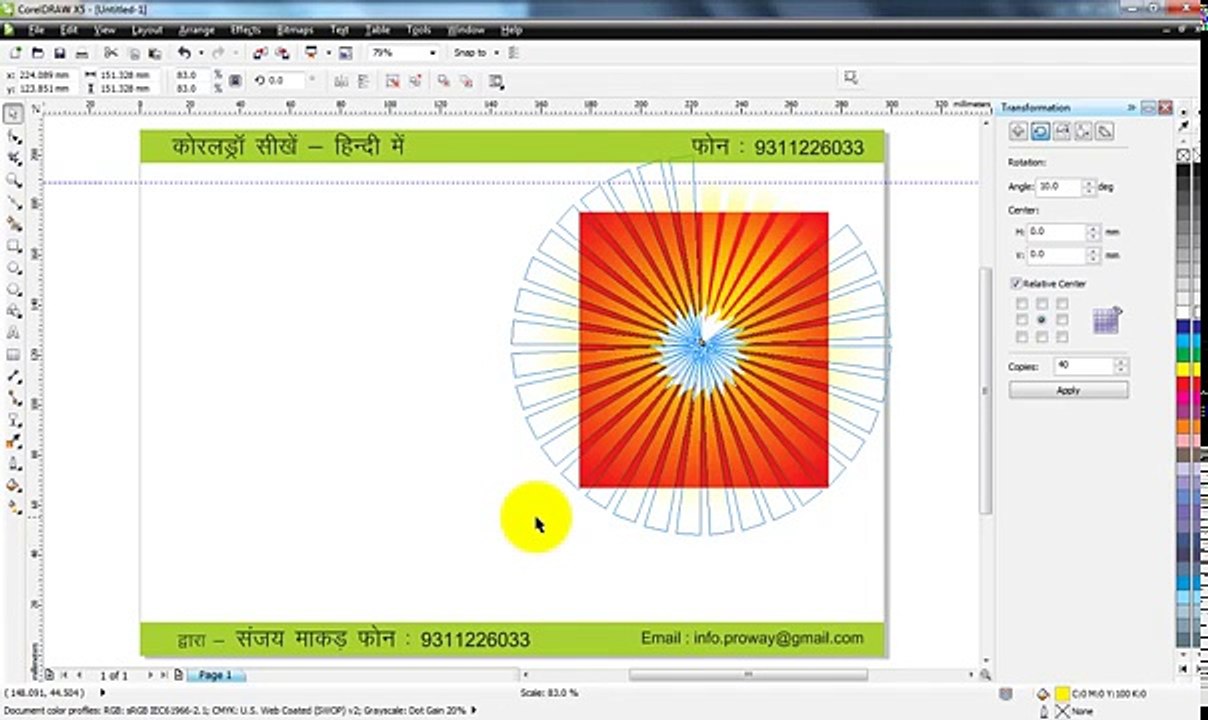Select the middle-right anchor point checkbox
Image resolution: width=1208 pixels, height=720 pixels.
[x=1062, y=320]
